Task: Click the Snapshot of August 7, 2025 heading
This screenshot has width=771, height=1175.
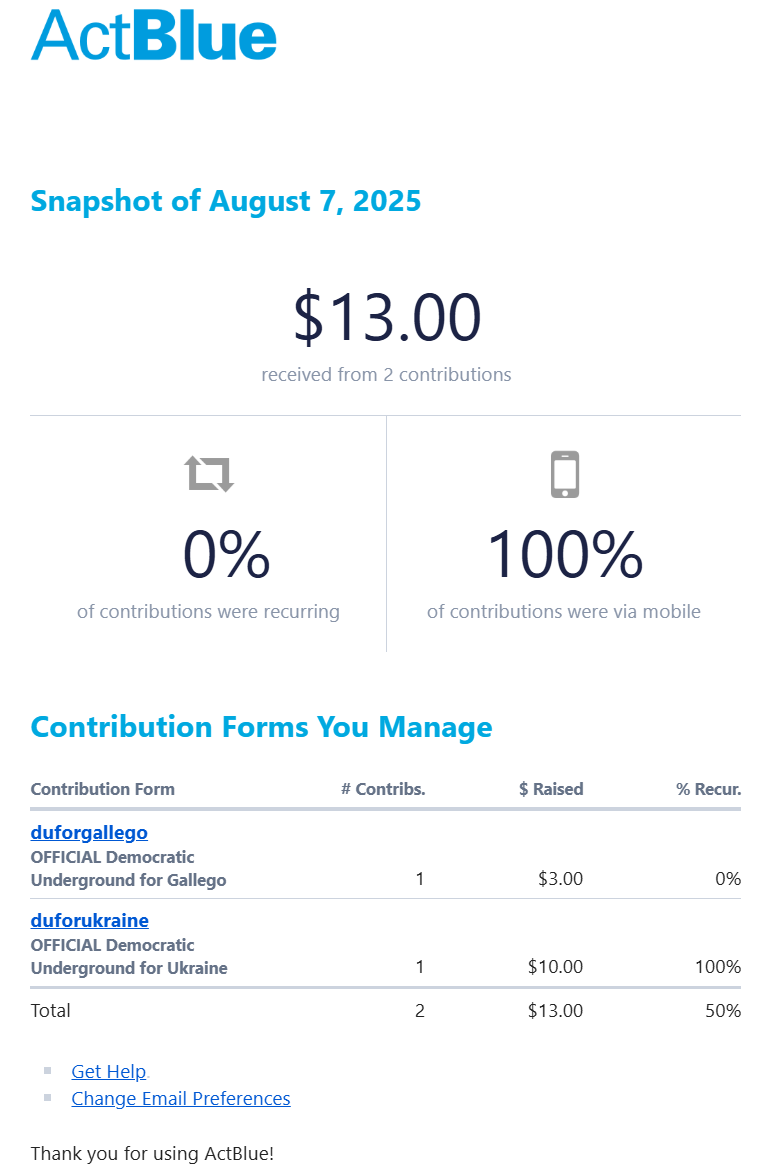Action: (226, 201)
